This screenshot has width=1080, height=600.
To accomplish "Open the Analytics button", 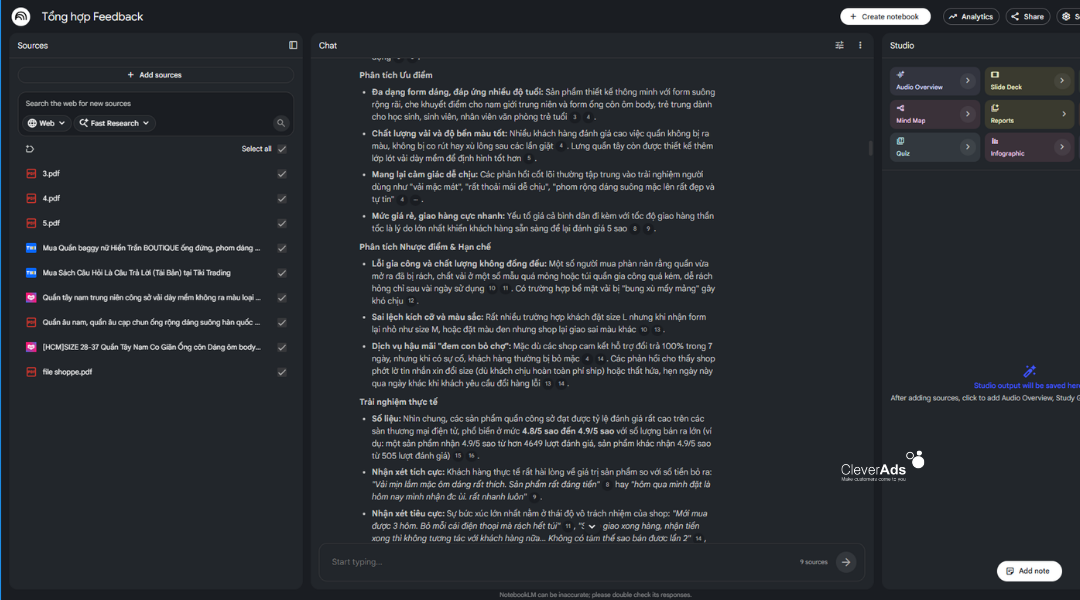I will (971, 17).
